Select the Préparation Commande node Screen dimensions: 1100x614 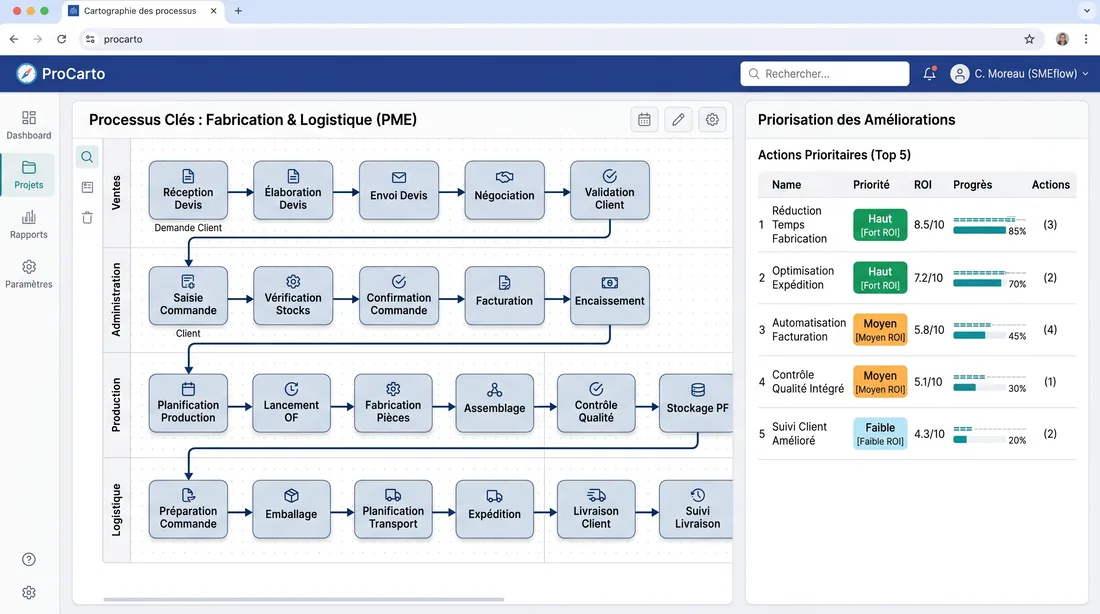188,509
